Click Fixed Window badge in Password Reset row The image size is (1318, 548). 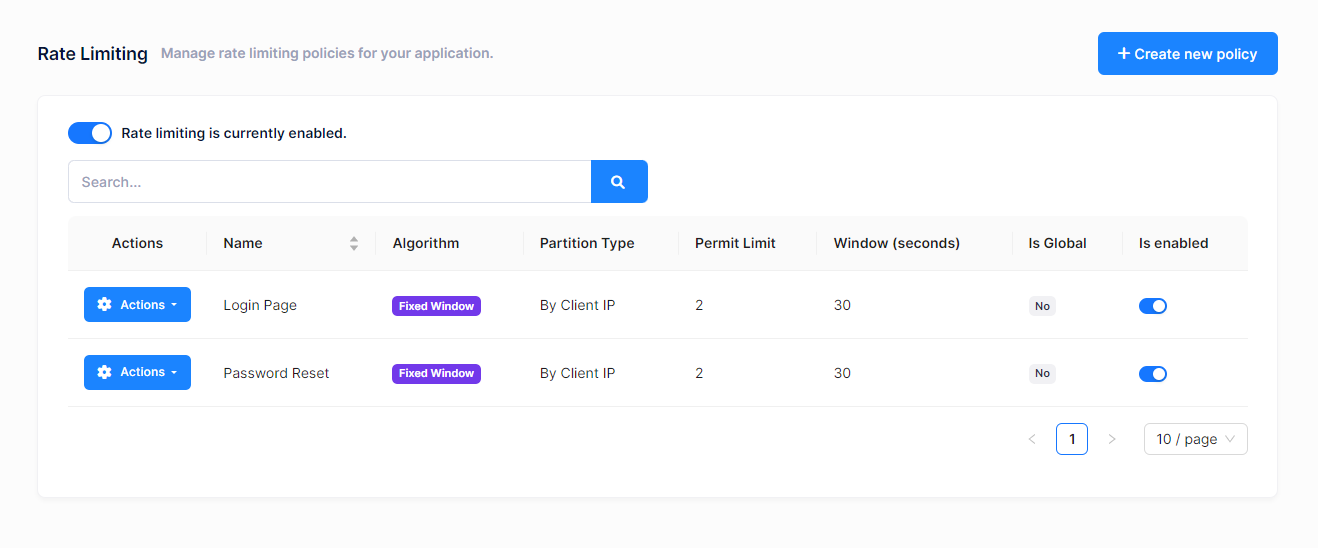[x=436, y=373]
